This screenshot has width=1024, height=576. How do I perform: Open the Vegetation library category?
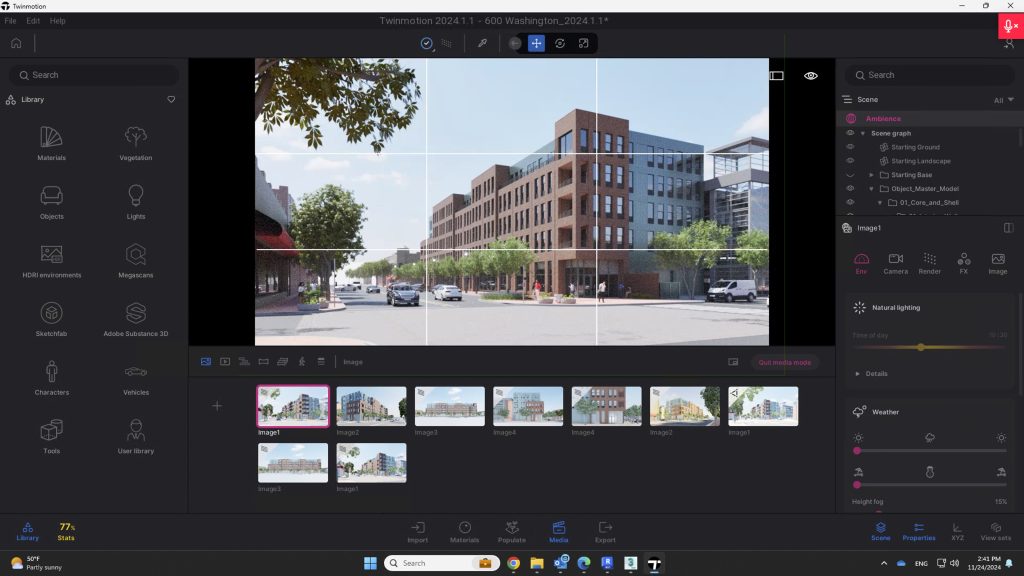point(136,141)
